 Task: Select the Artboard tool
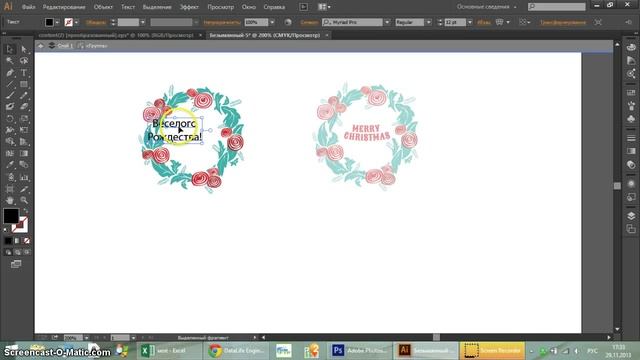(10, 189)
